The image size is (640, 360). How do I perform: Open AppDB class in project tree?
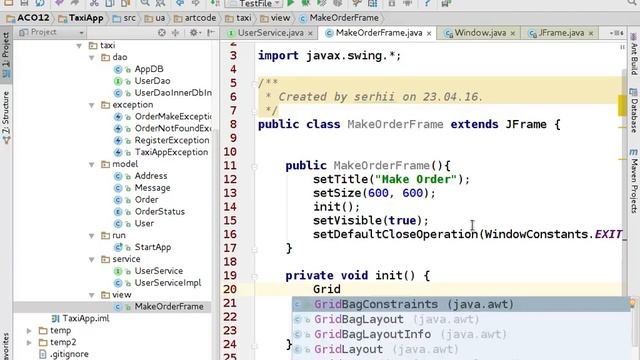149,69
